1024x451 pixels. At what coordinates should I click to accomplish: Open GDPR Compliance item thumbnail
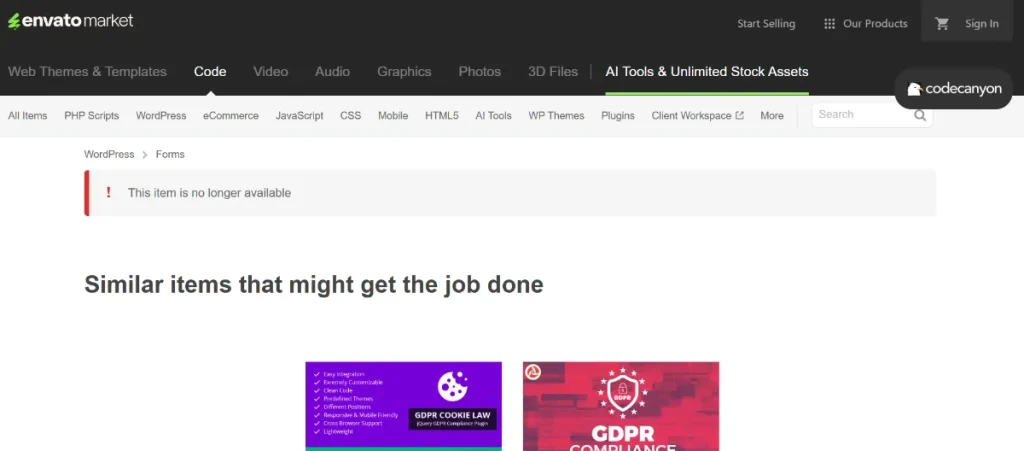click(x=621, y=406)
